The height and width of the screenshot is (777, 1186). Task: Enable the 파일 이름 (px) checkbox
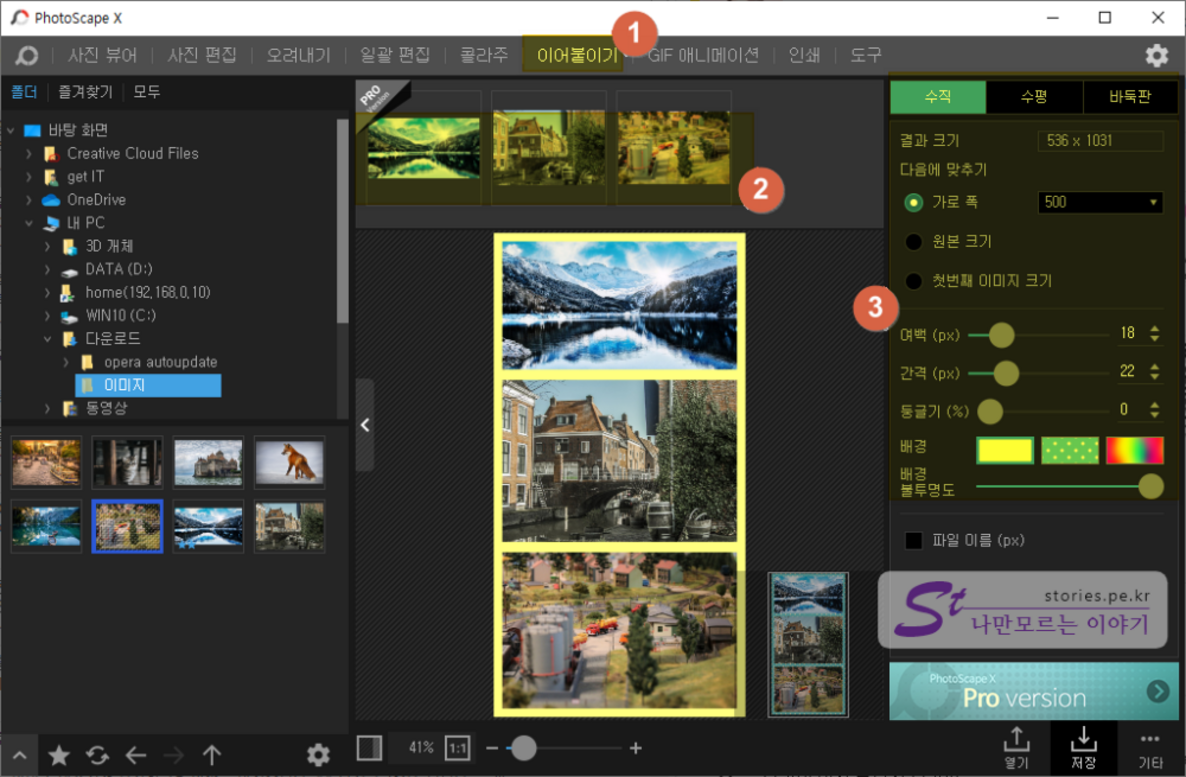913,540
